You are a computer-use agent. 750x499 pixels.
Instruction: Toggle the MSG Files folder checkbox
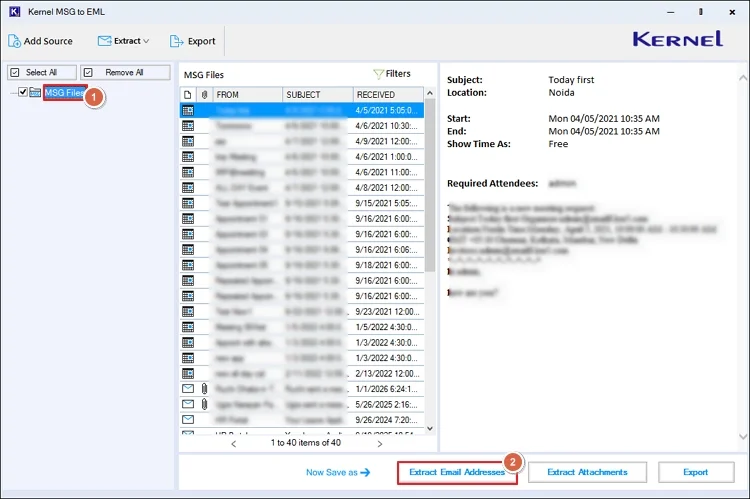[x=22, y=92]
